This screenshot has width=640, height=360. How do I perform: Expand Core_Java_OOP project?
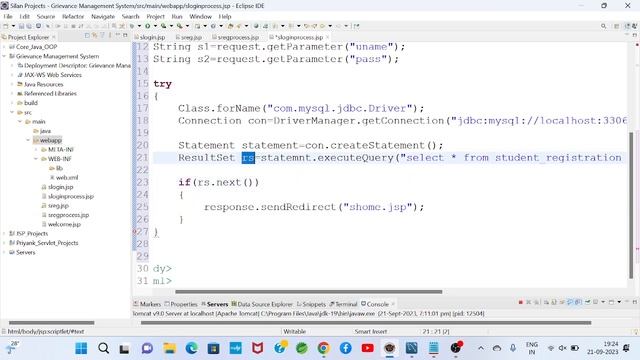pos(4,47)
